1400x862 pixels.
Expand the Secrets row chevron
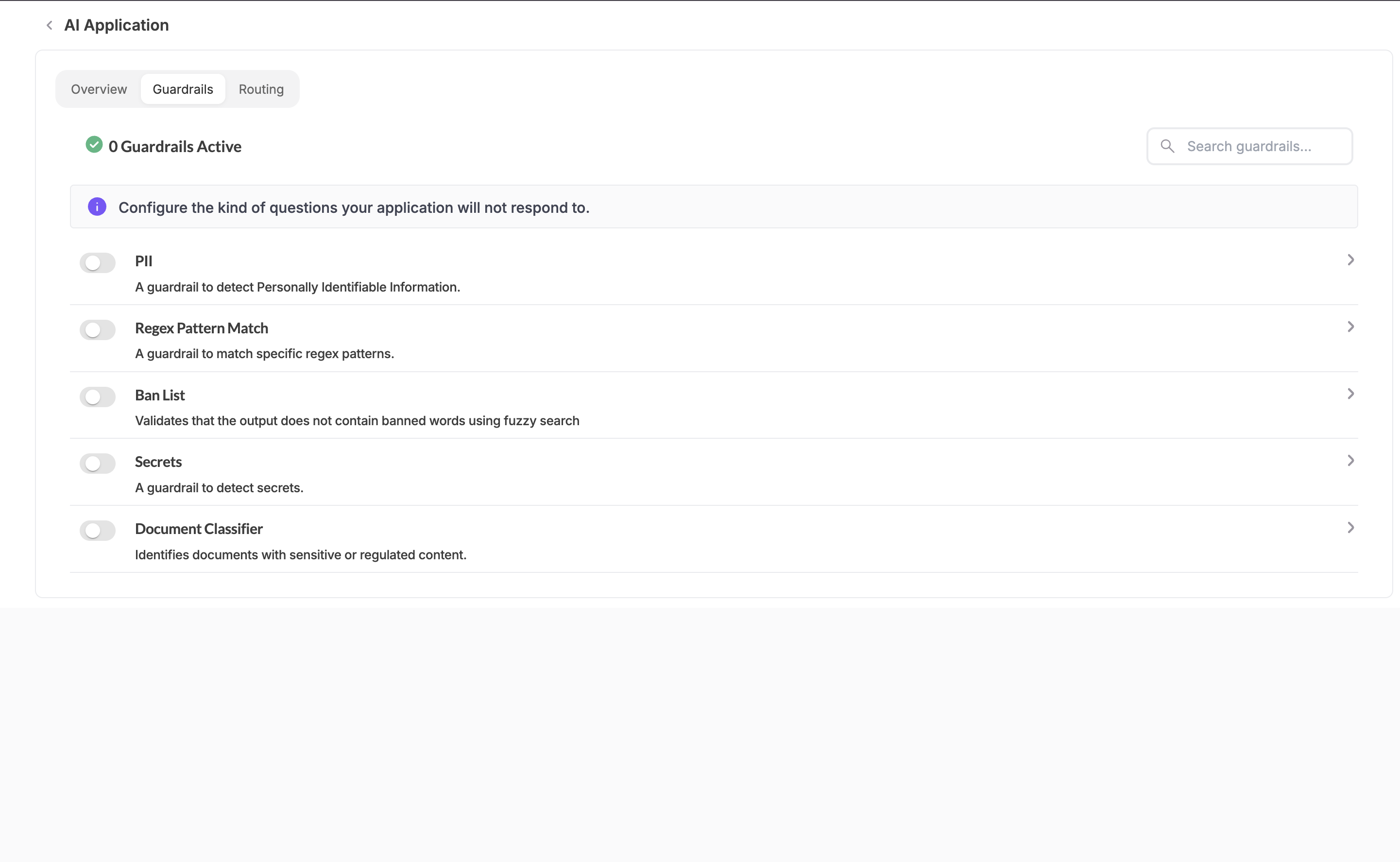point(1350,461)
